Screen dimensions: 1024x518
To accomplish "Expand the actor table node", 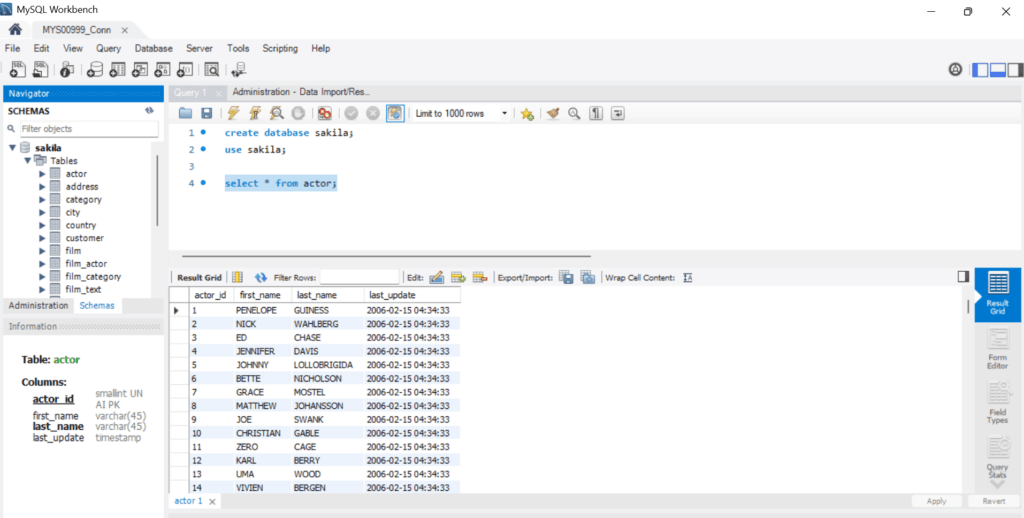I will coord(42,174).
